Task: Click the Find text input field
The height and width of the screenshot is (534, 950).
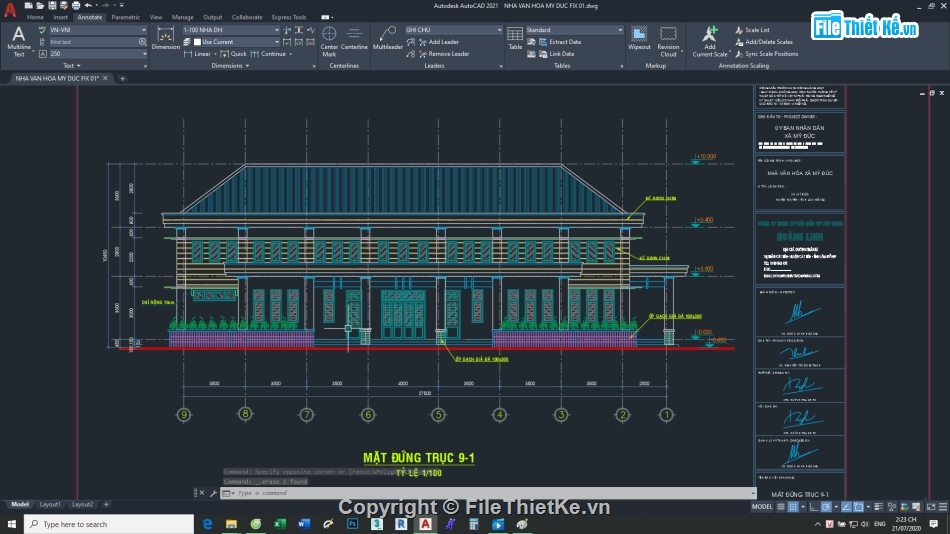Action: [x=93, y=42]
